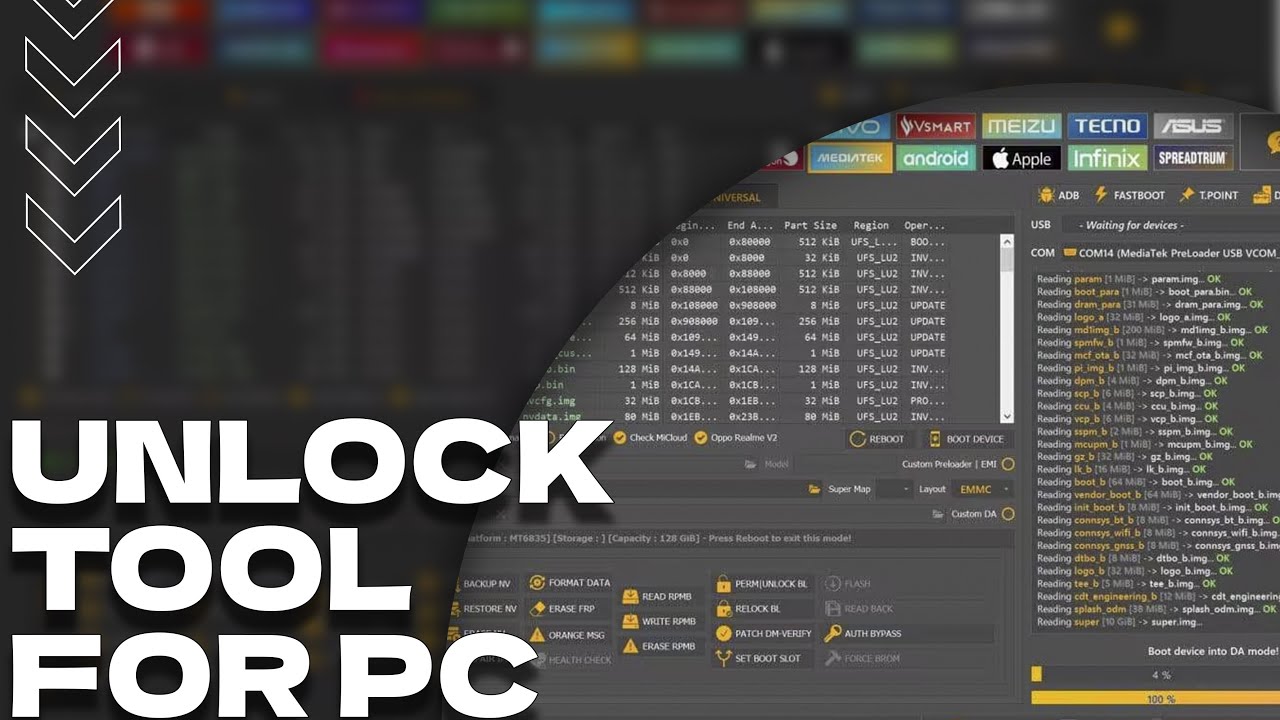The height and width of the screenshot is (720, 1280).
Task: Click the ORANGE MSG warning action
Action: (567, 634)
